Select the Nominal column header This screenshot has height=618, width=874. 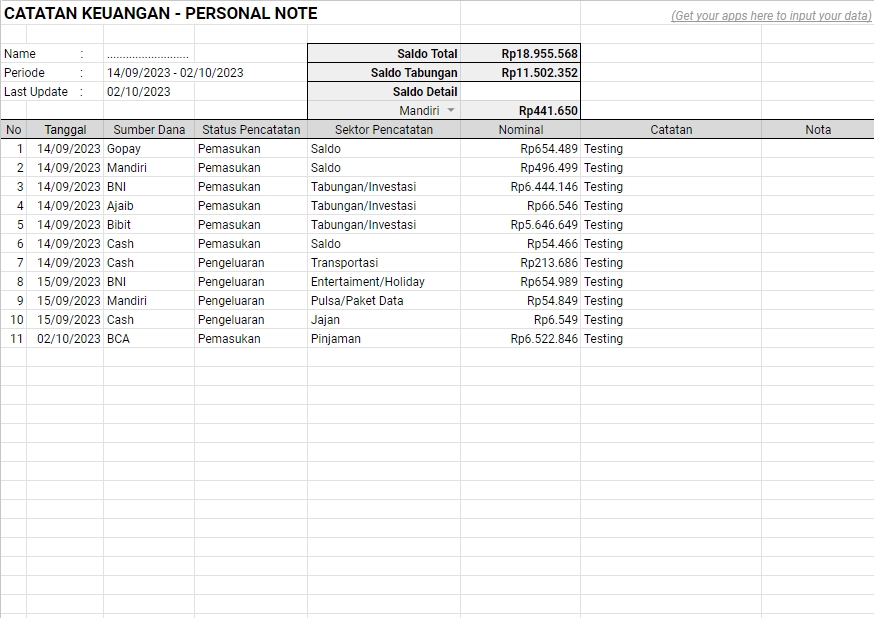click(520, 129)
